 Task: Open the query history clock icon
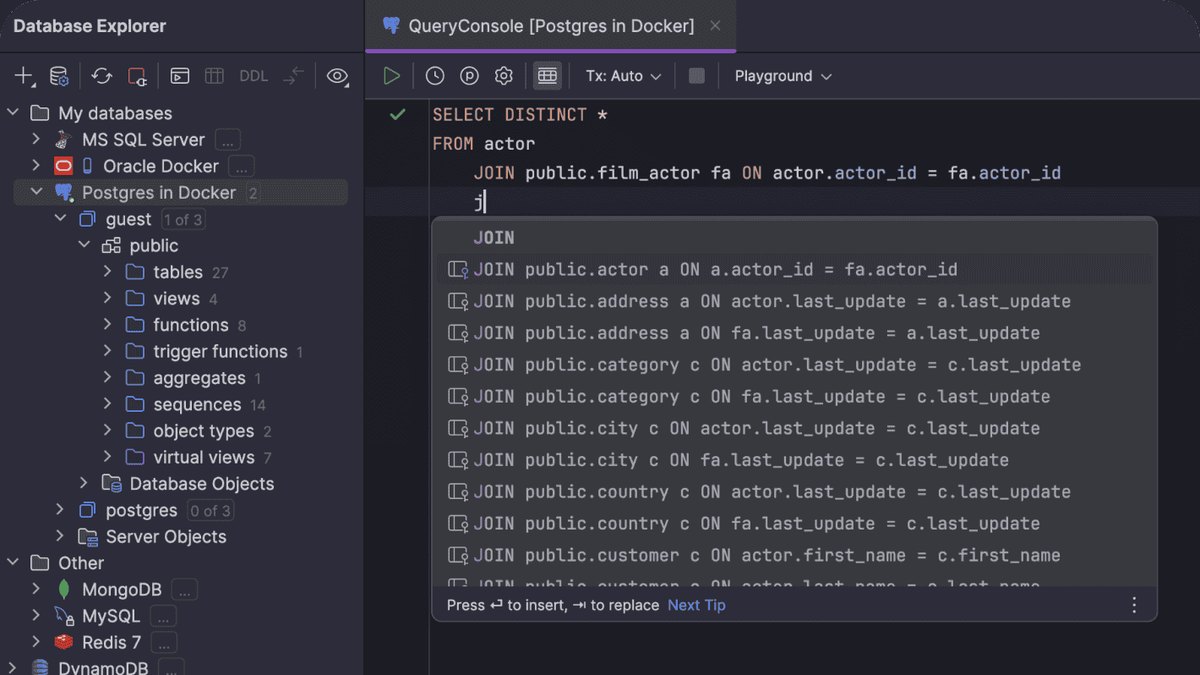(435, 76)
